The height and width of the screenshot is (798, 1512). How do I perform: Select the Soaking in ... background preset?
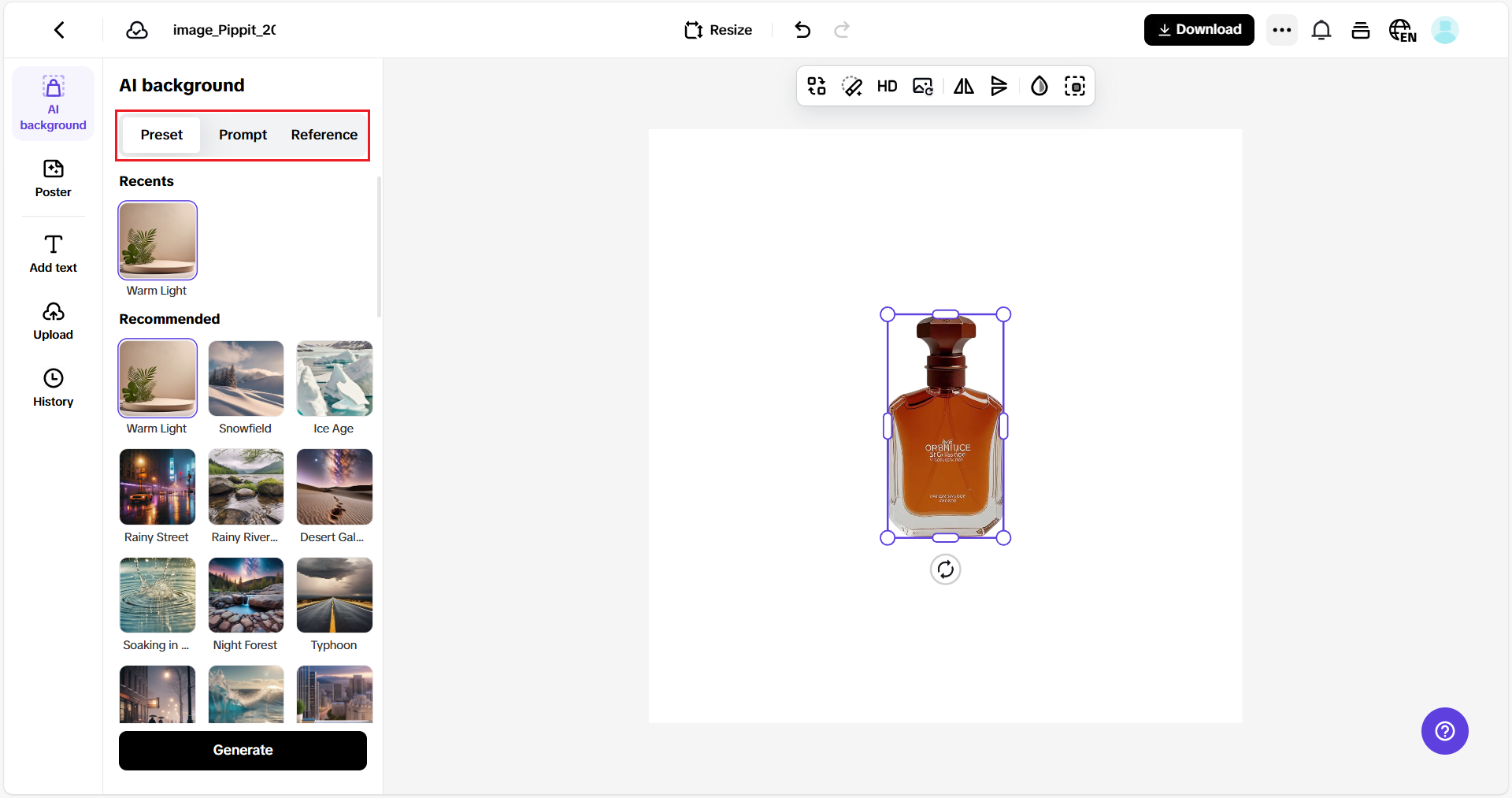(157, 595)
